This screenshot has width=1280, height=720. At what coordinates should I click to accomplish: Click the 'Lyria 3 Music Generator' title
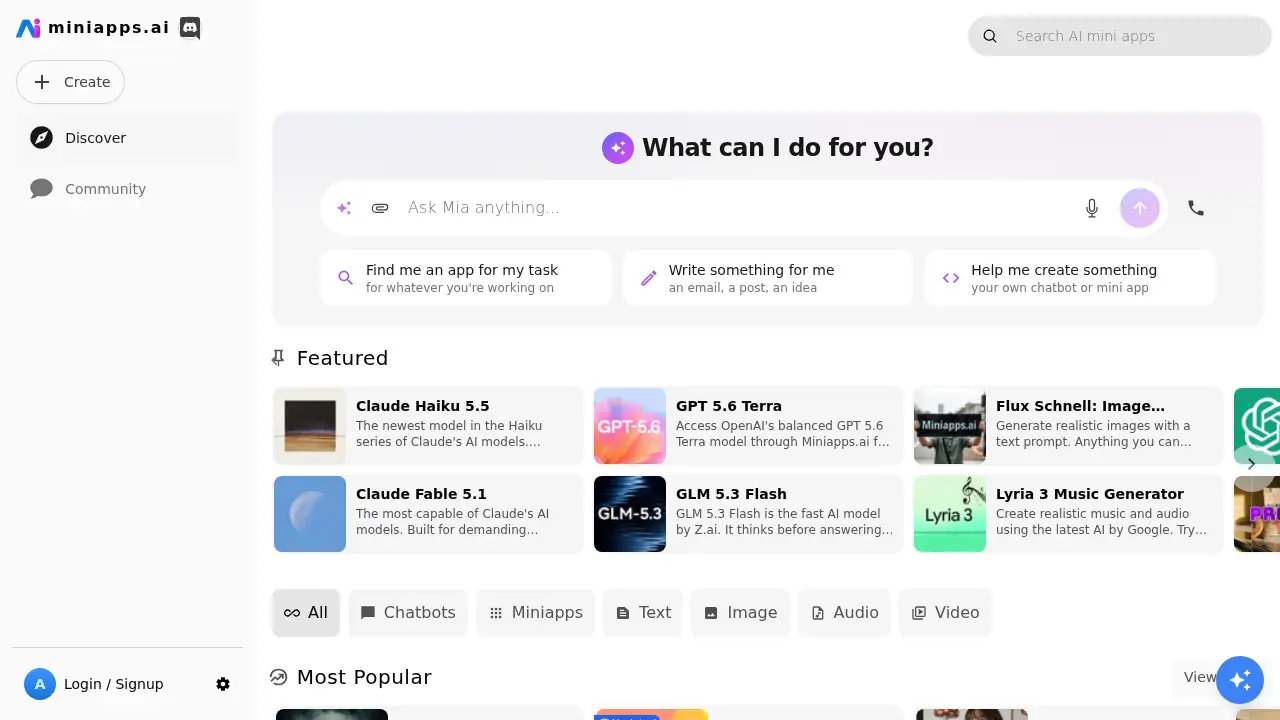click(x=1090, y=494)
